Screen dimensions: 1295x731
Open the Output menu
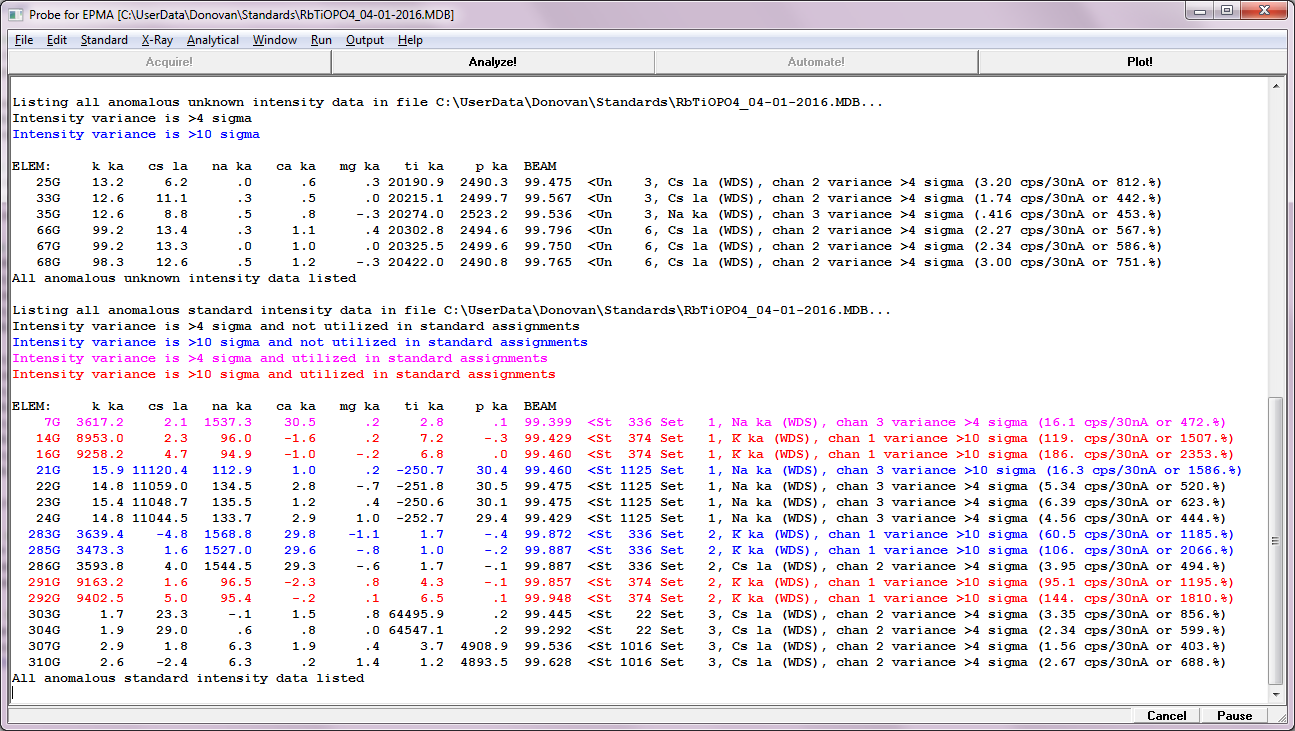point(365,40)
